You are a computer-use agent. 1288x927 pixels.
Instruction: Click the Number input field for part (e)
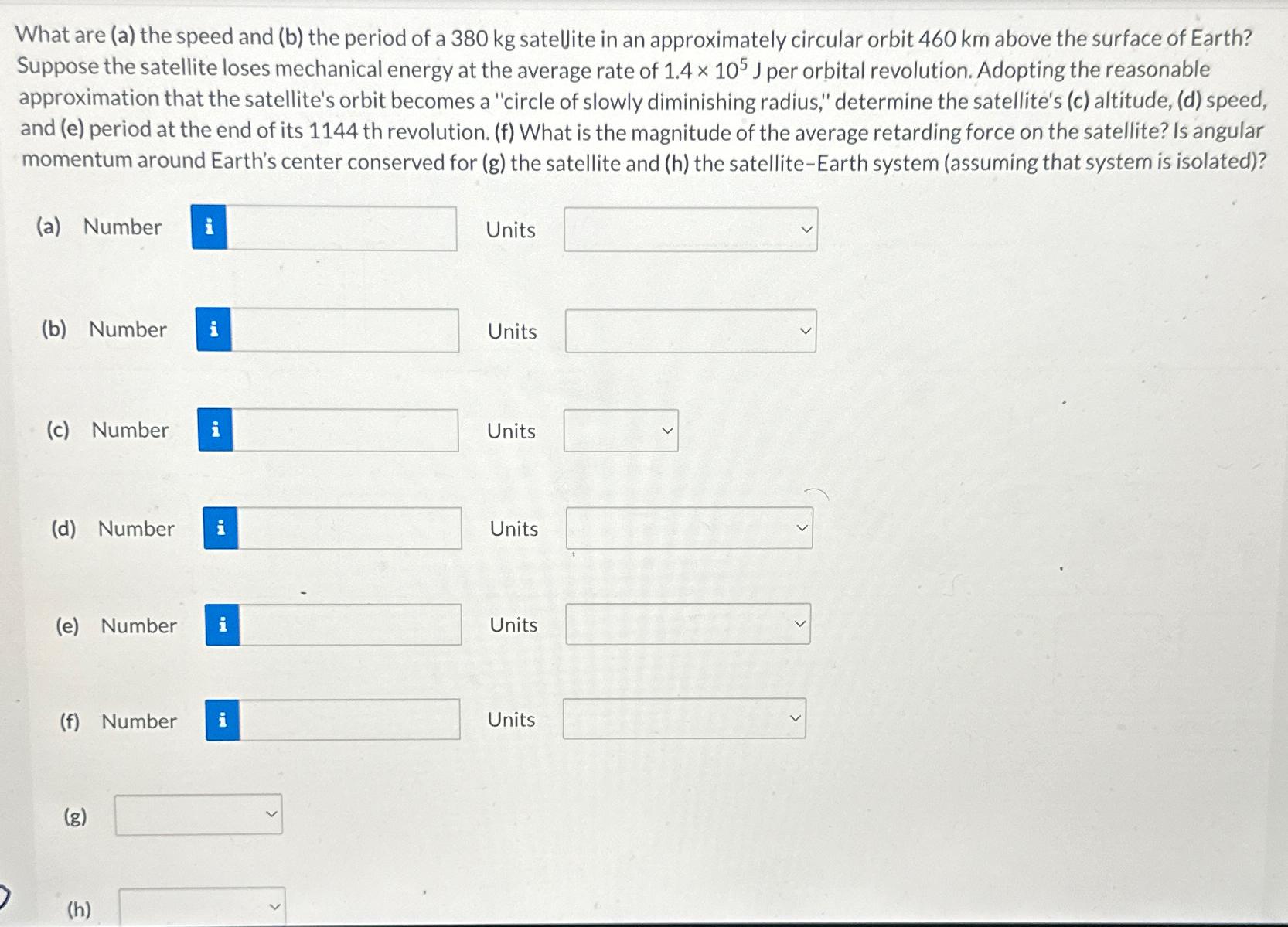point(352,625)
